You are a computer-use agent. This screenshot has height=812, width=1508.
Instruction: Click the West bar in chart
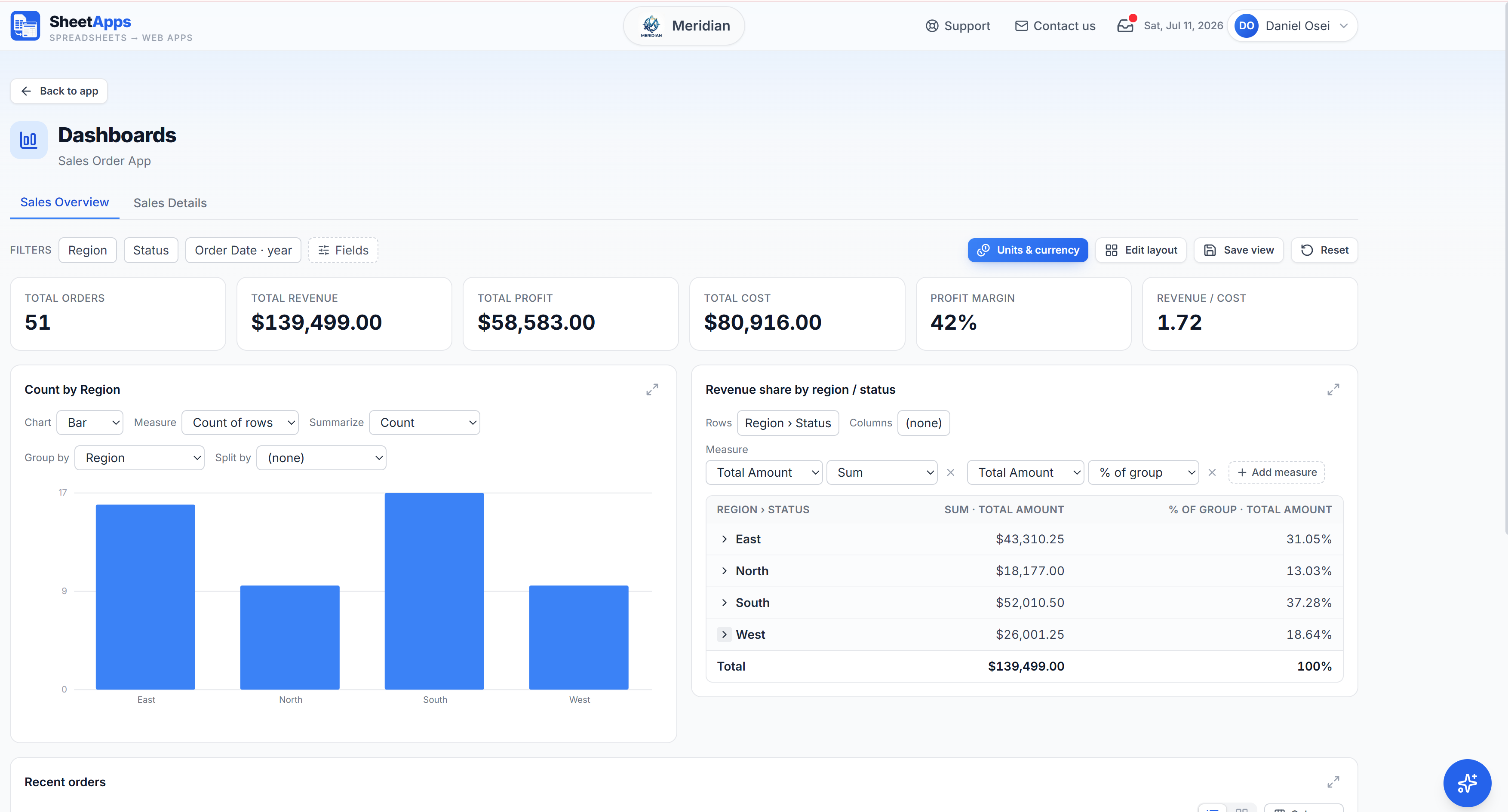[579, 637]
